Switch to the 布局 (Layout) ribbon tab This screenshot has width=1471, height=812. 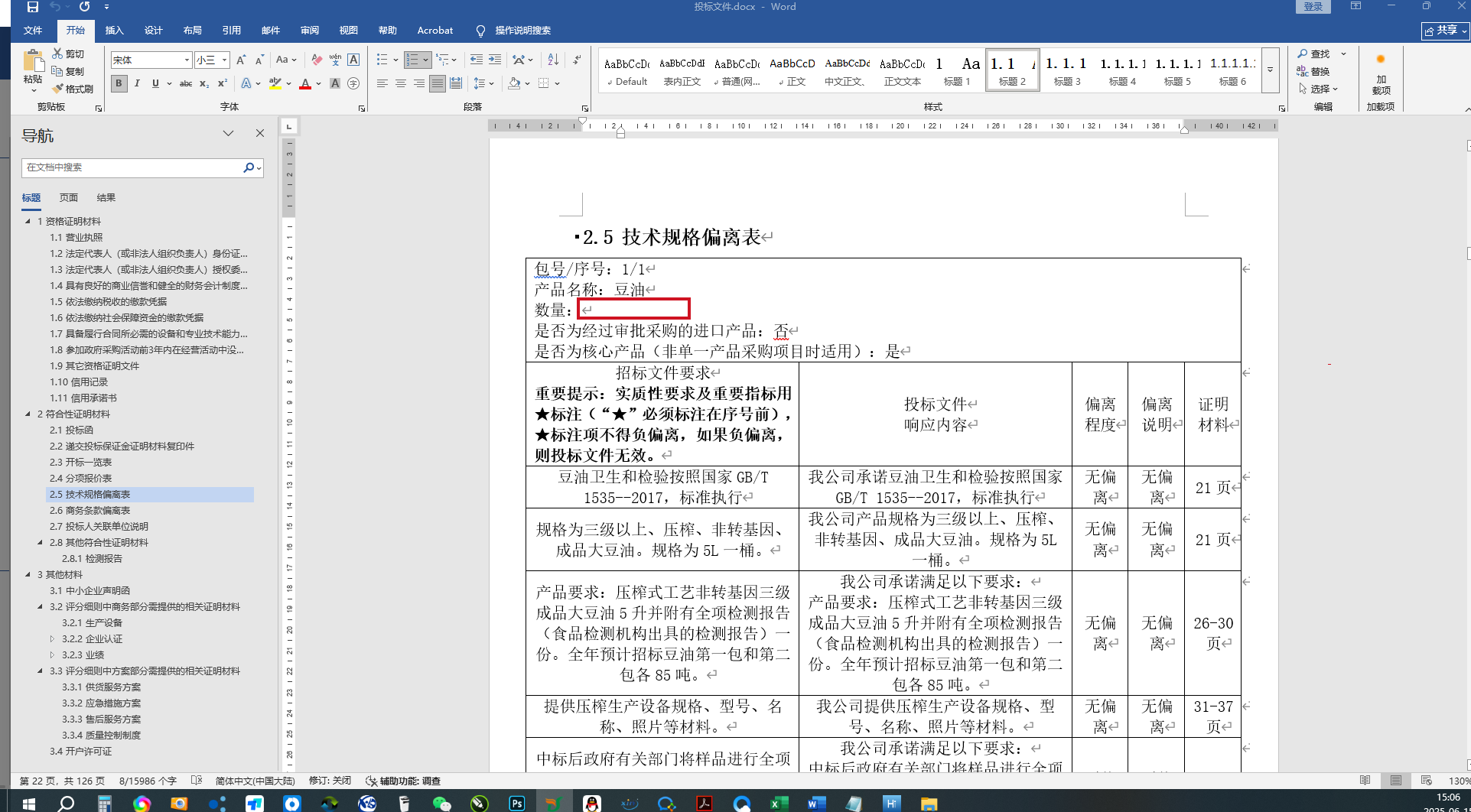[x=192, y=31]
